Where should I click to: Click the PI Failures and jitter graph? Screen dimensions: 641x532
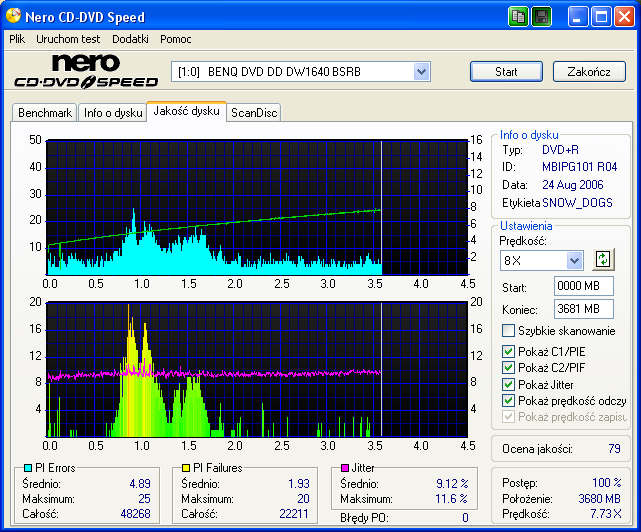257,370
